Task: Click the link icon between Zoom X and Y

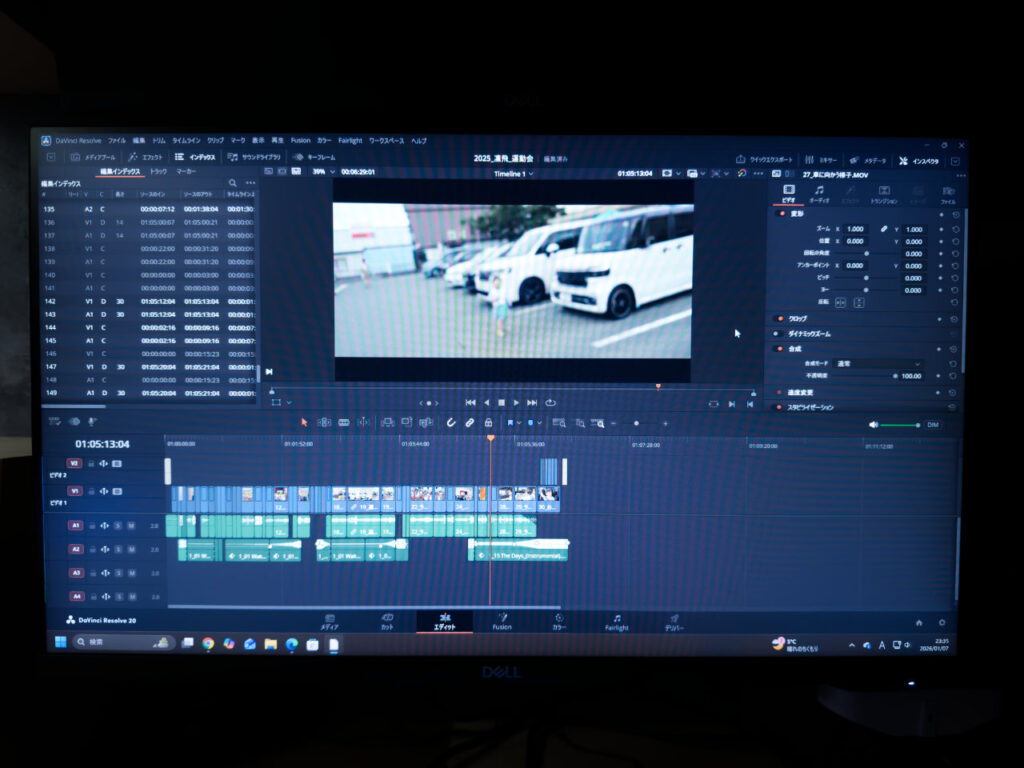Action: pos(884,229)
